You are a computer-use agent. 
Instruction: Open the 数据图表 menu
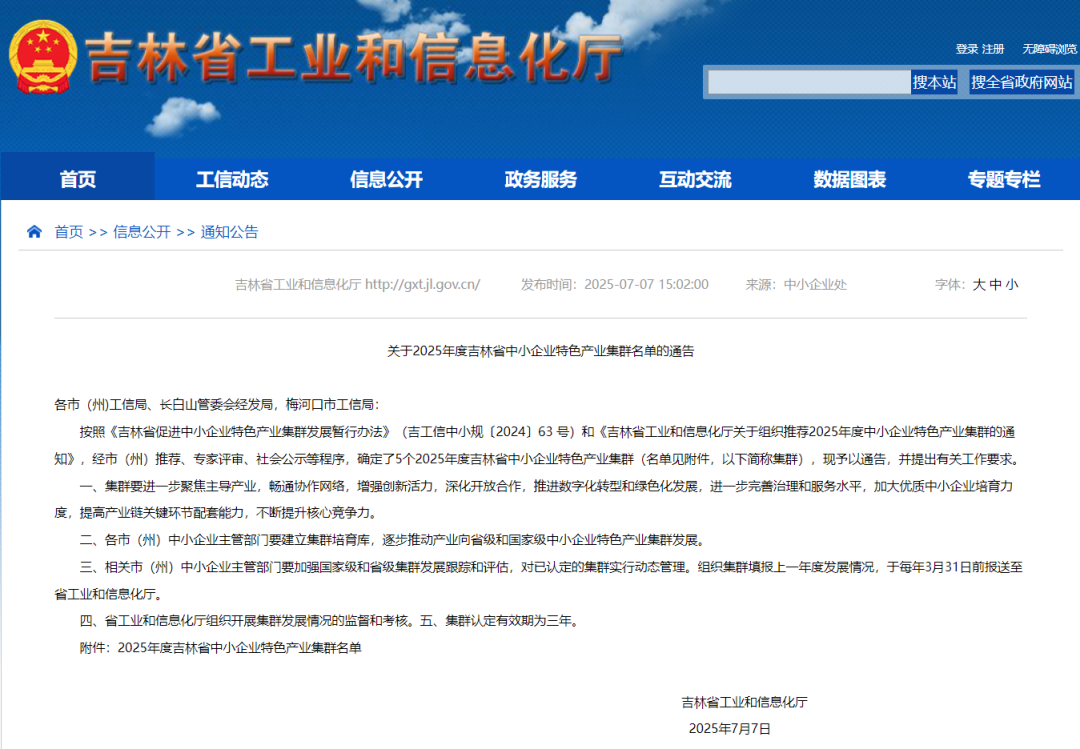[849, 178]
